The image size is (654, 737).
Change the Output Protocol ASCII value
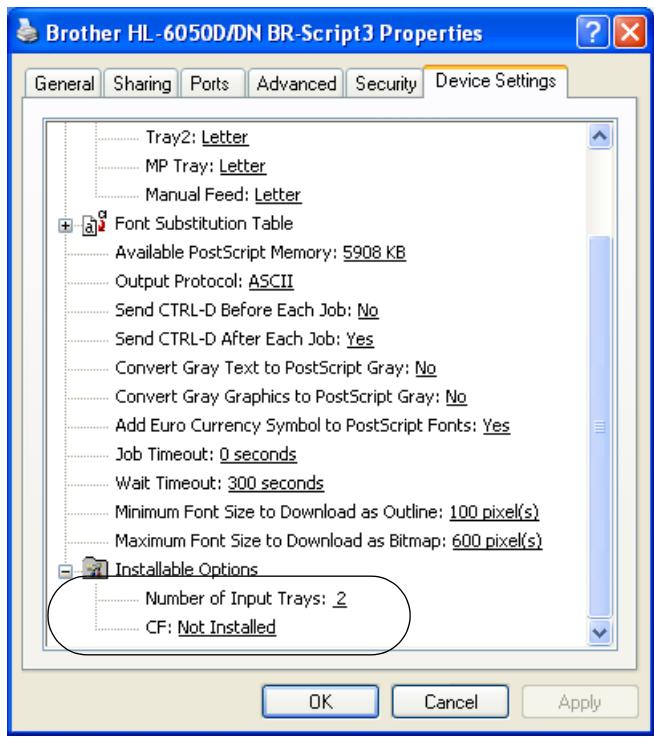coord(271,281)
